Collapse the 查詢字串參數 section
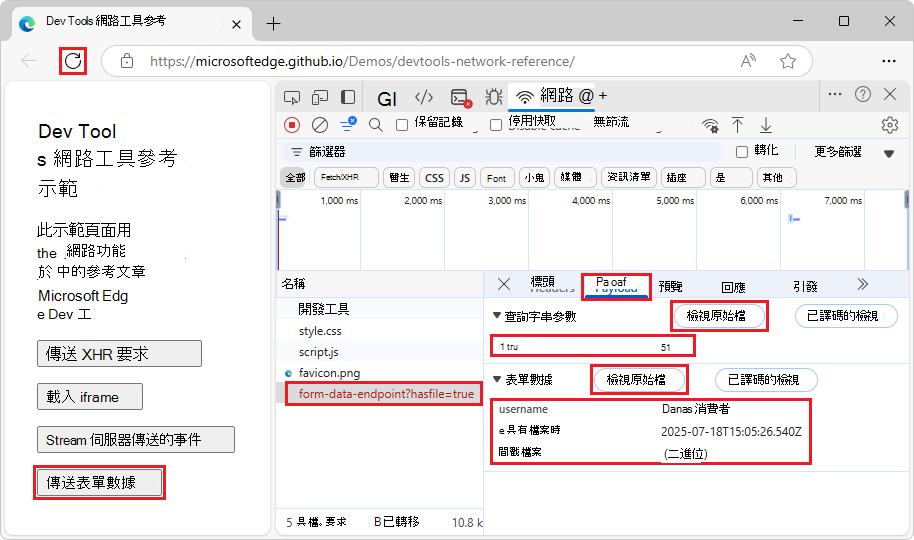This screenshot has width=914, height=540. pos(497,315)
